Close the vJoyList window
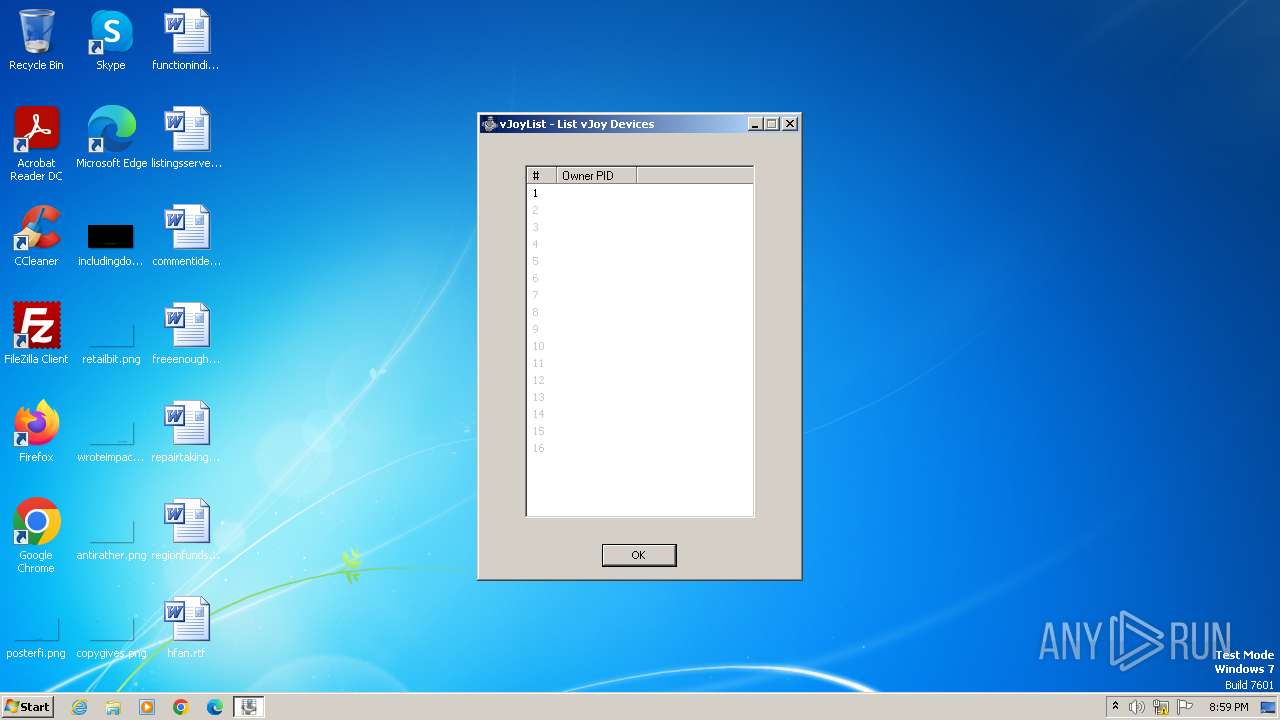Image resolution: width=1280 pixels, height=720 pixels. [789, 124]
